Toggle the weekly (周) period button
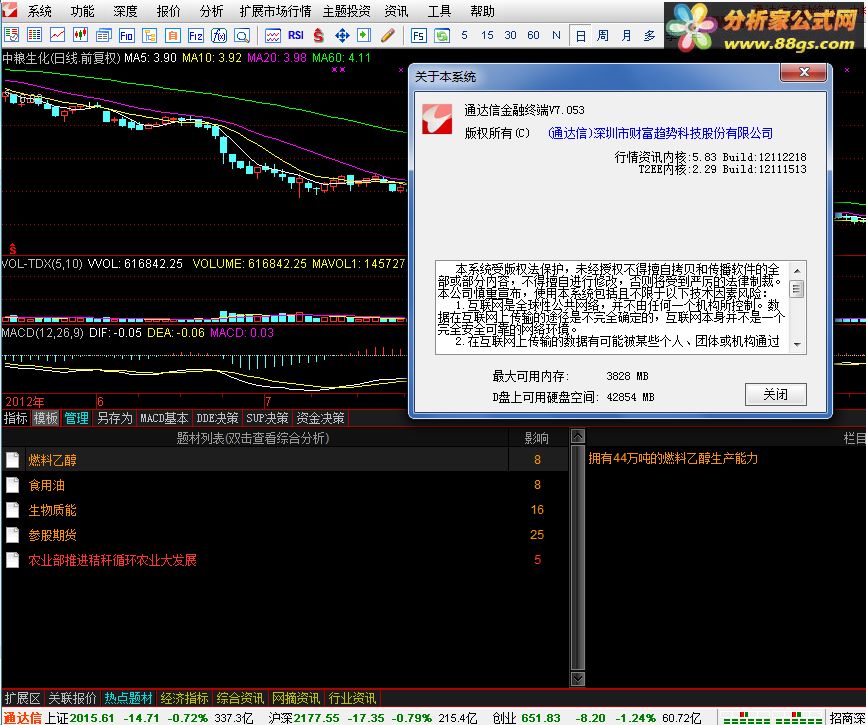 click(x=603, y=35)
